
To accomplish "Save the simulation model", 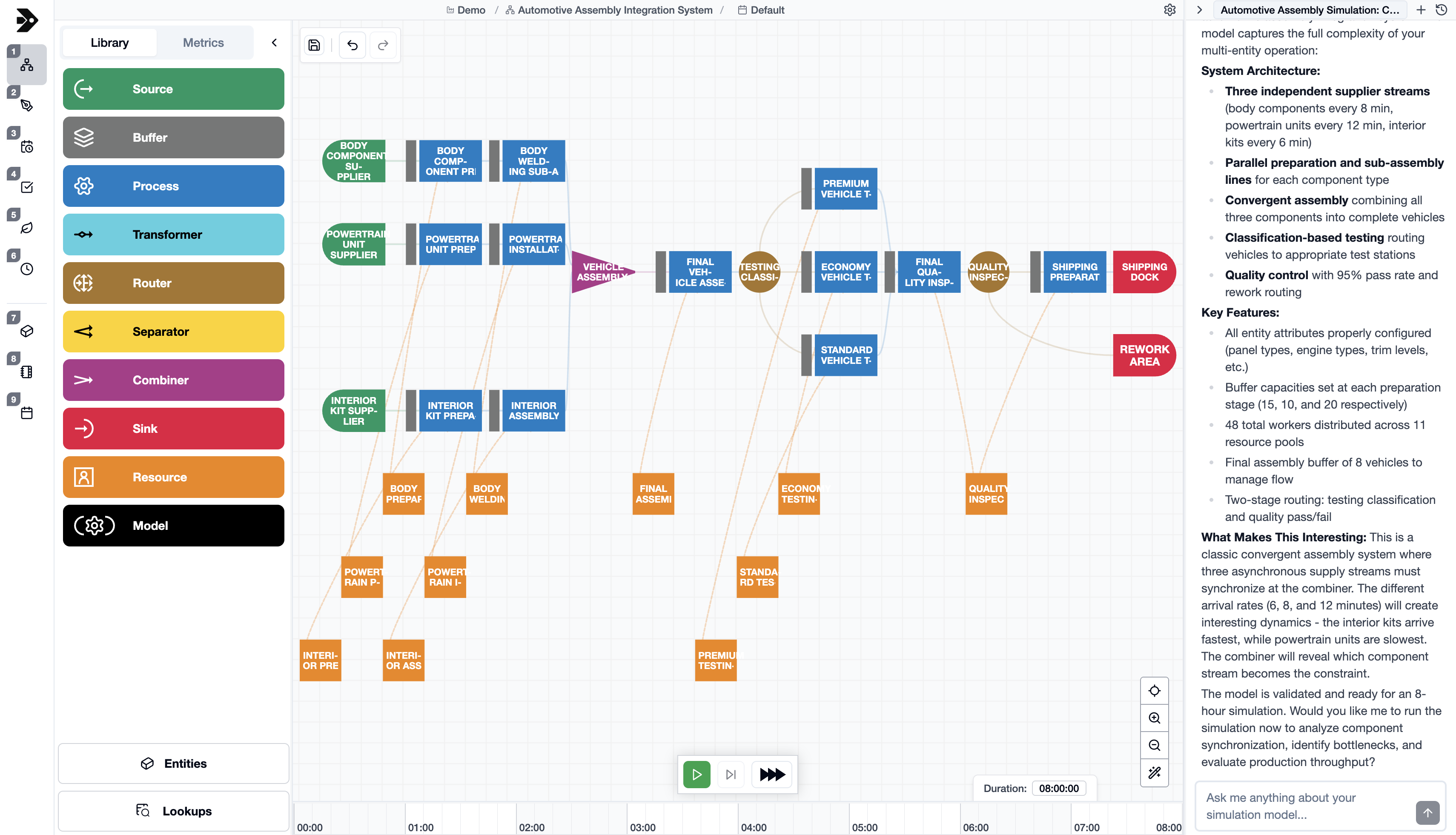I will [x=313, y=45].
